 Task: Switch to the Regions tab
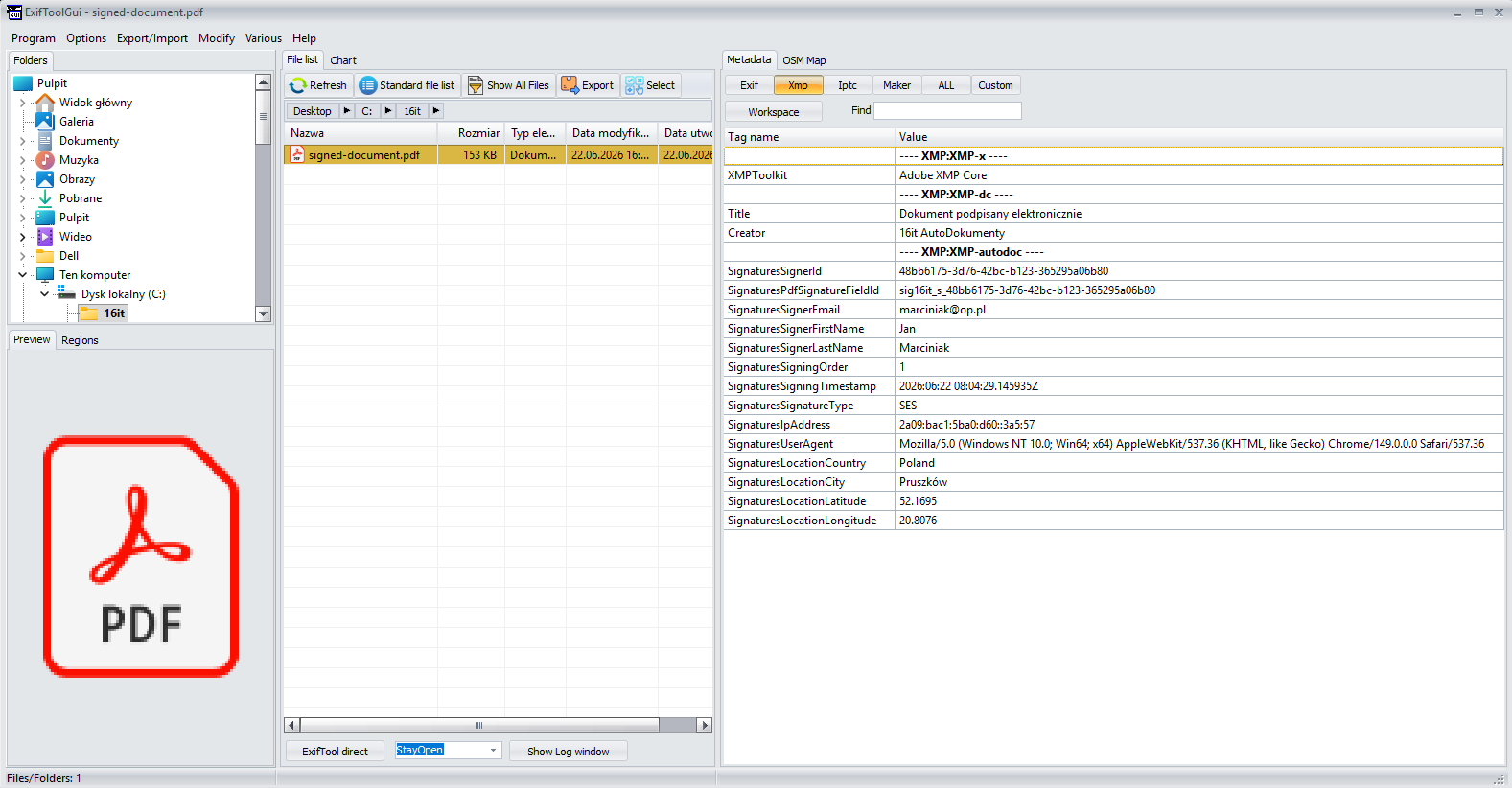(80, 340)
